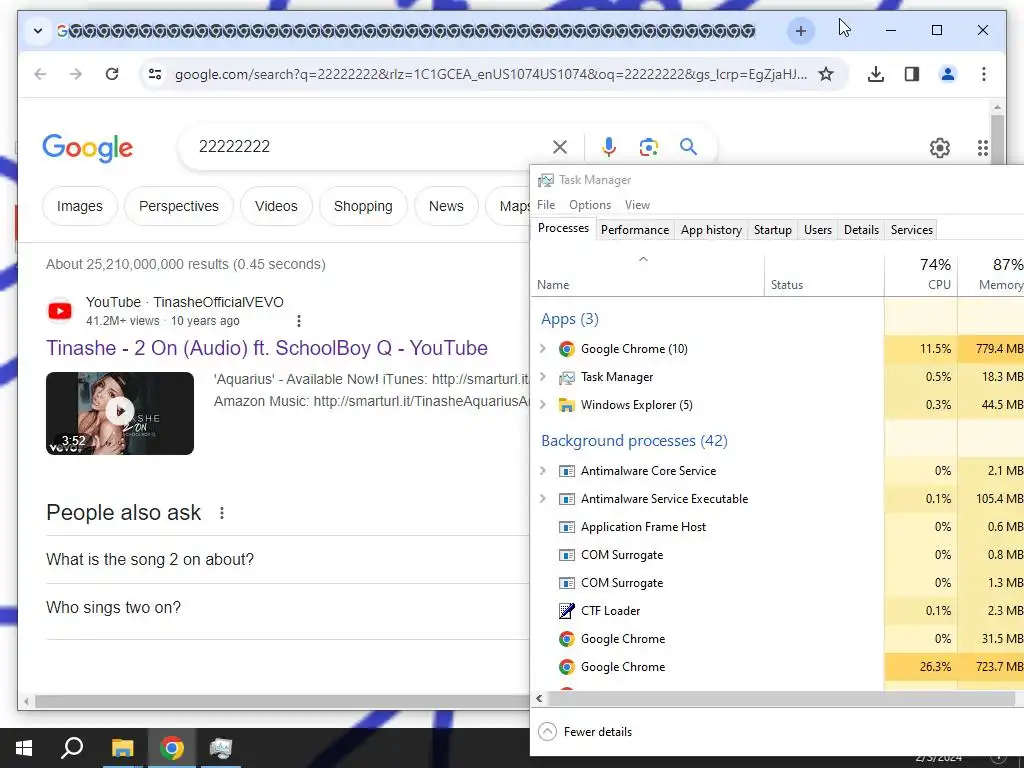Sort processes by Name column

648,274
